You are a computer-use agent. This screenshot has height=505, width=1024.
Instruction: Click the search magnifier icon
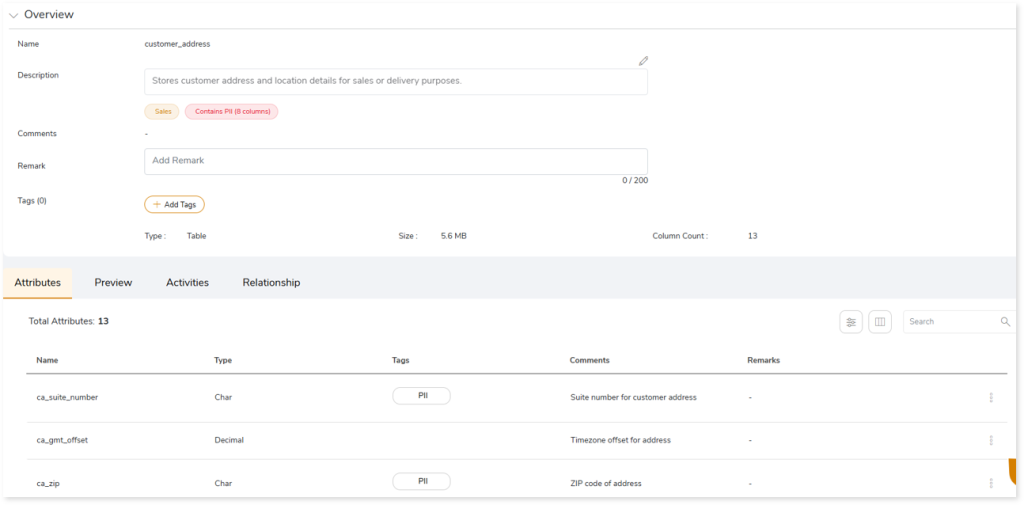coord(1005,322)
